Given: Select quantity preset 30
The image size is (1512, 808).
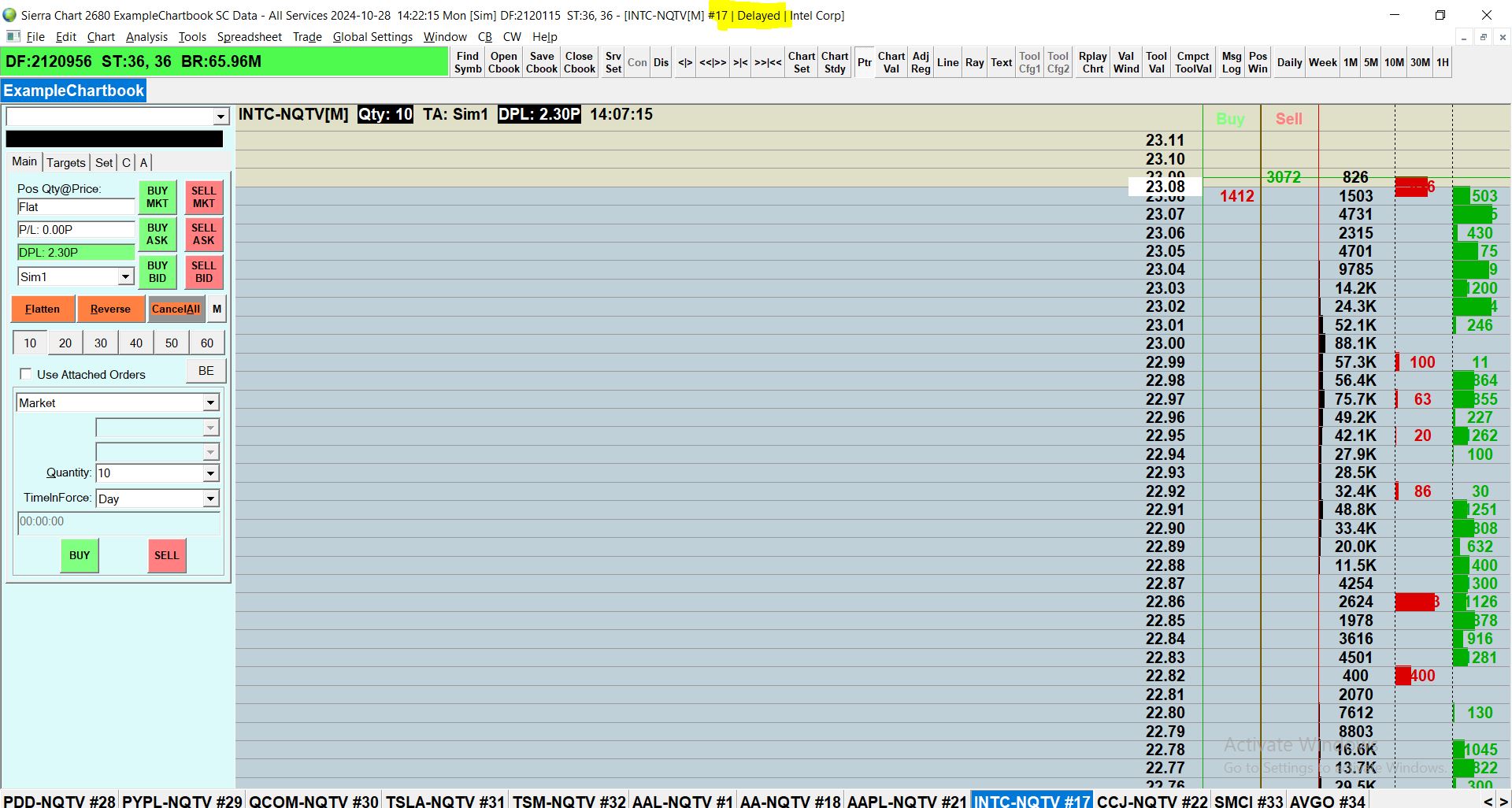Looking at the screenshot, I should pyautogui.click(x=101, y=343).
